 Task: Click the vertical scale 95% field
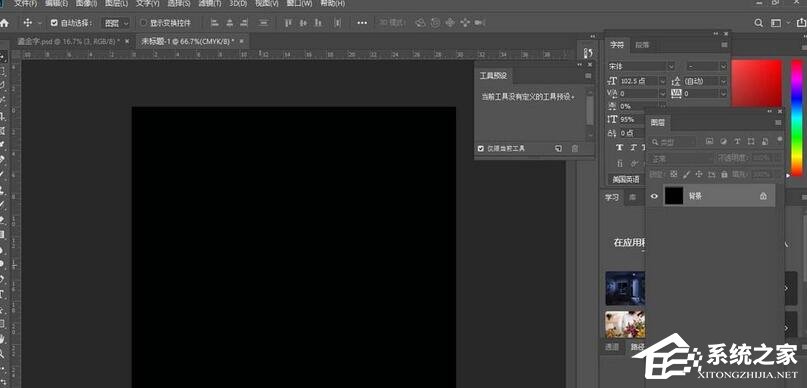631,119
